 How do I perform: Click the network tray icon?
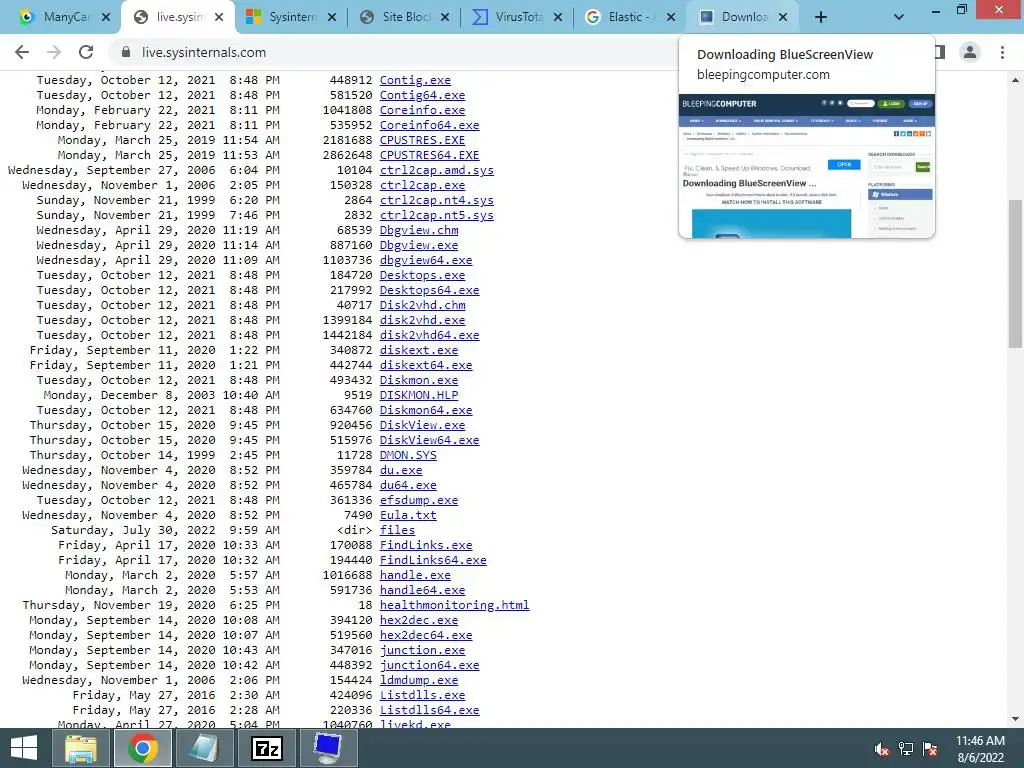click(x=906, y=749)
